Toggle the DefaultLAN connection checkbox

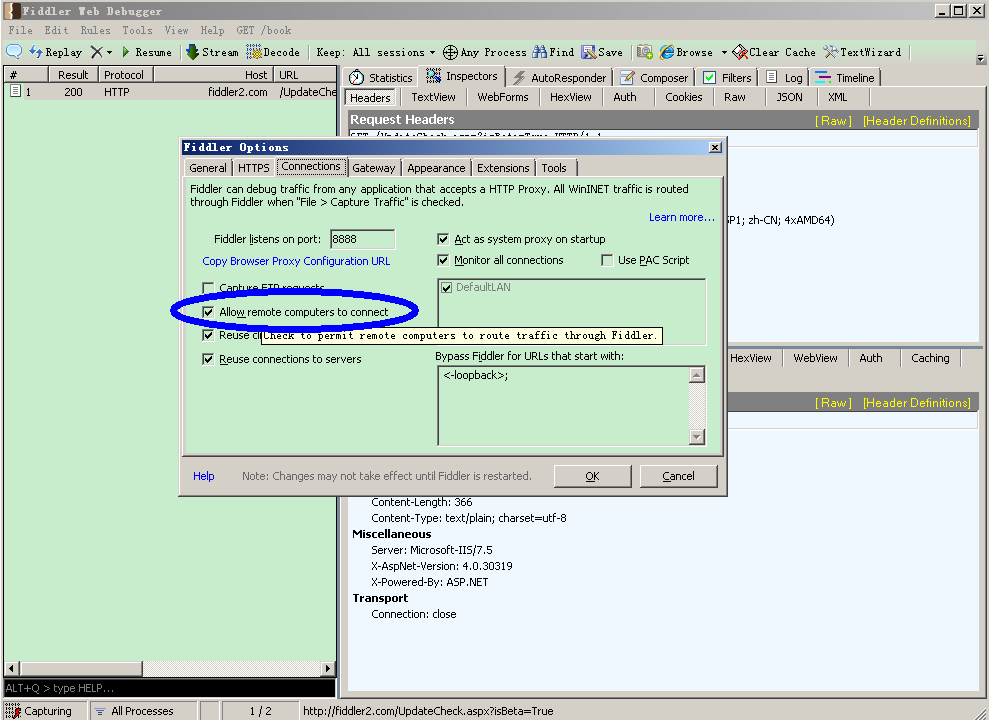coord(447,287)
